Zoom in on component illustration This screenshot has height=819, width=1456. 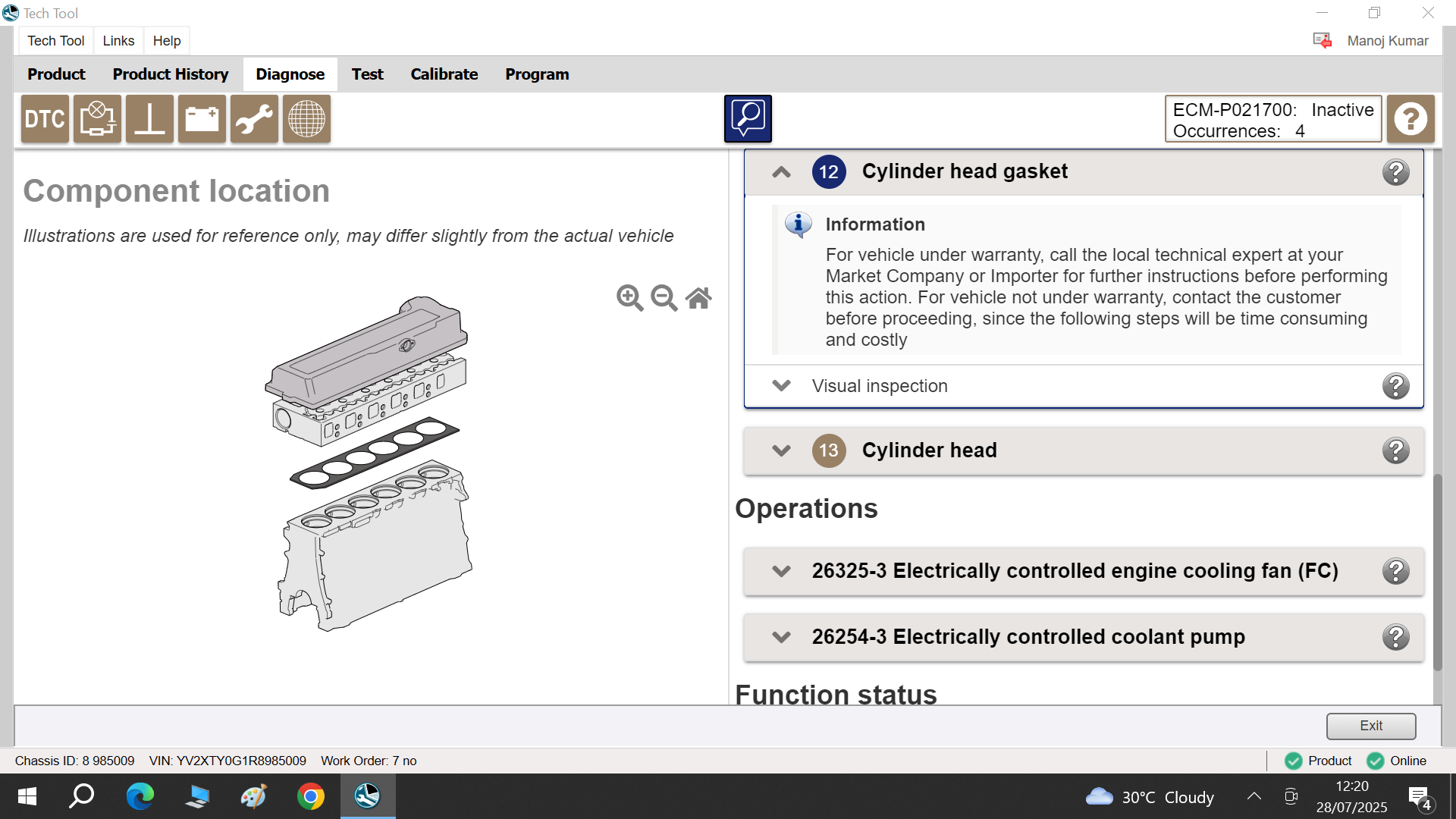tap(629, 298)
